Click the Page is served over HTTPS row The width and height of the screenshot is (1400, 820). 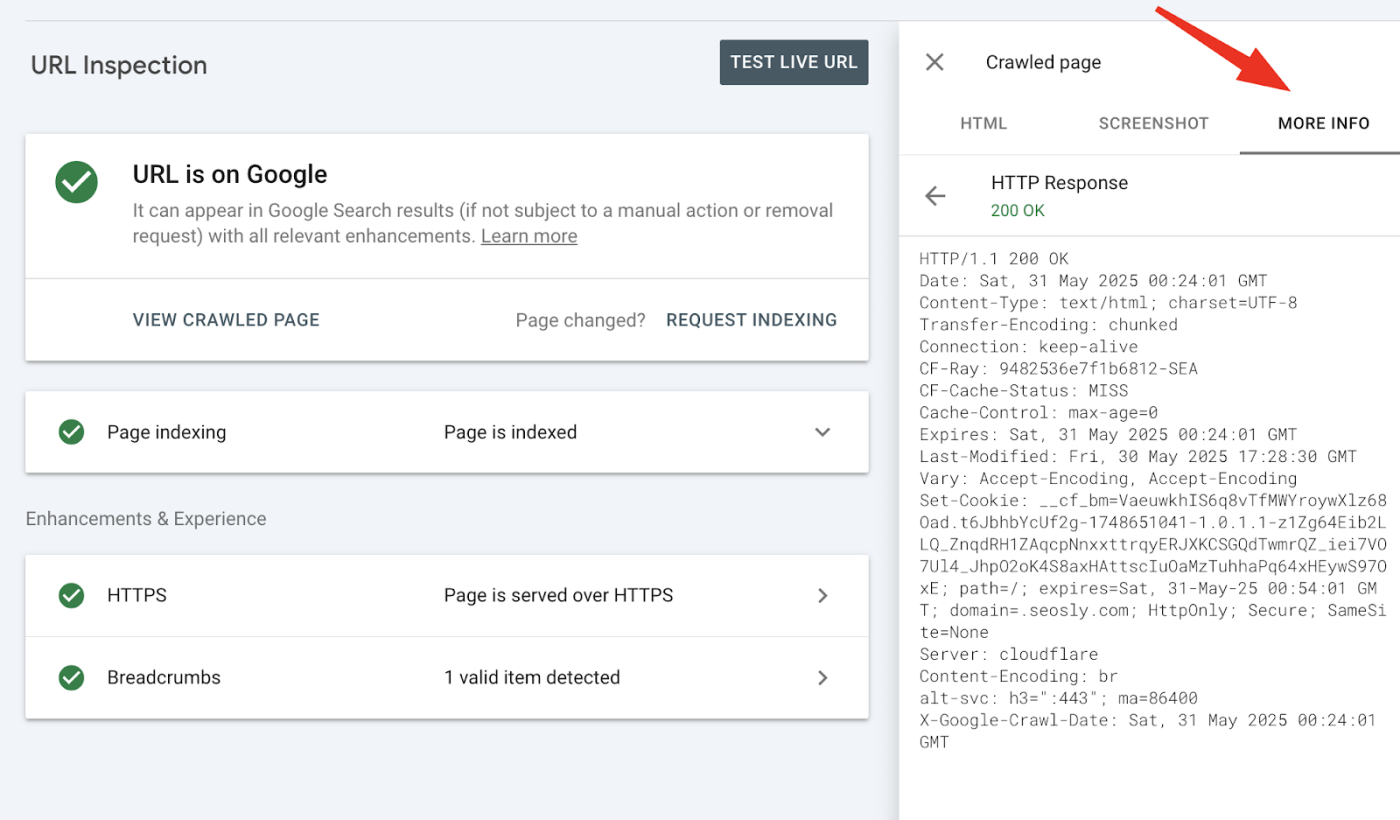coord(447,595)
